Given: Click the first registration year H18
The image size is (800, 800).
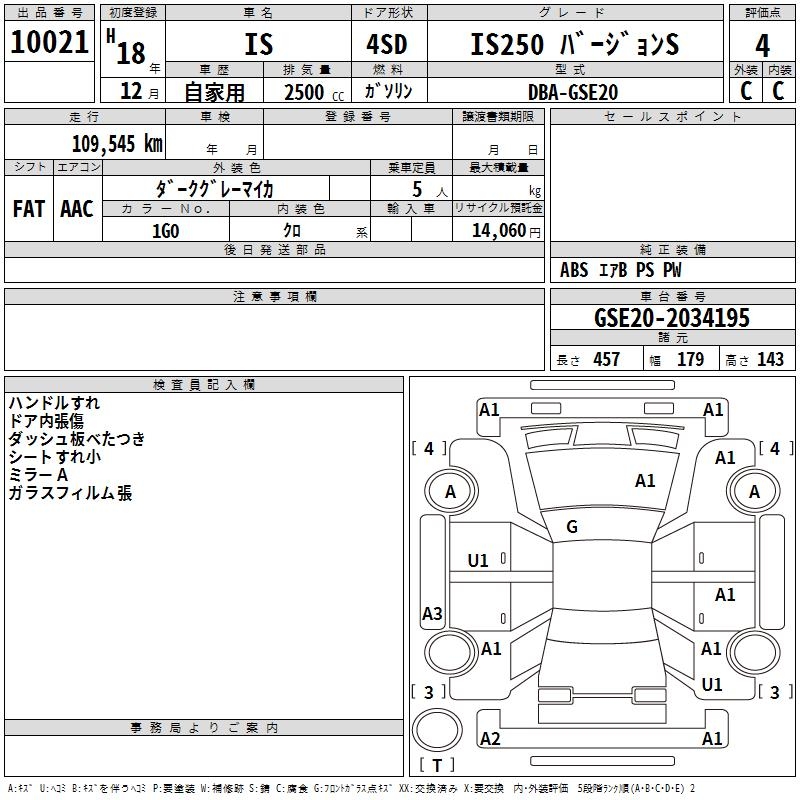Looking at the screenshot, I should pyautogui.click(x=126, y=47).
